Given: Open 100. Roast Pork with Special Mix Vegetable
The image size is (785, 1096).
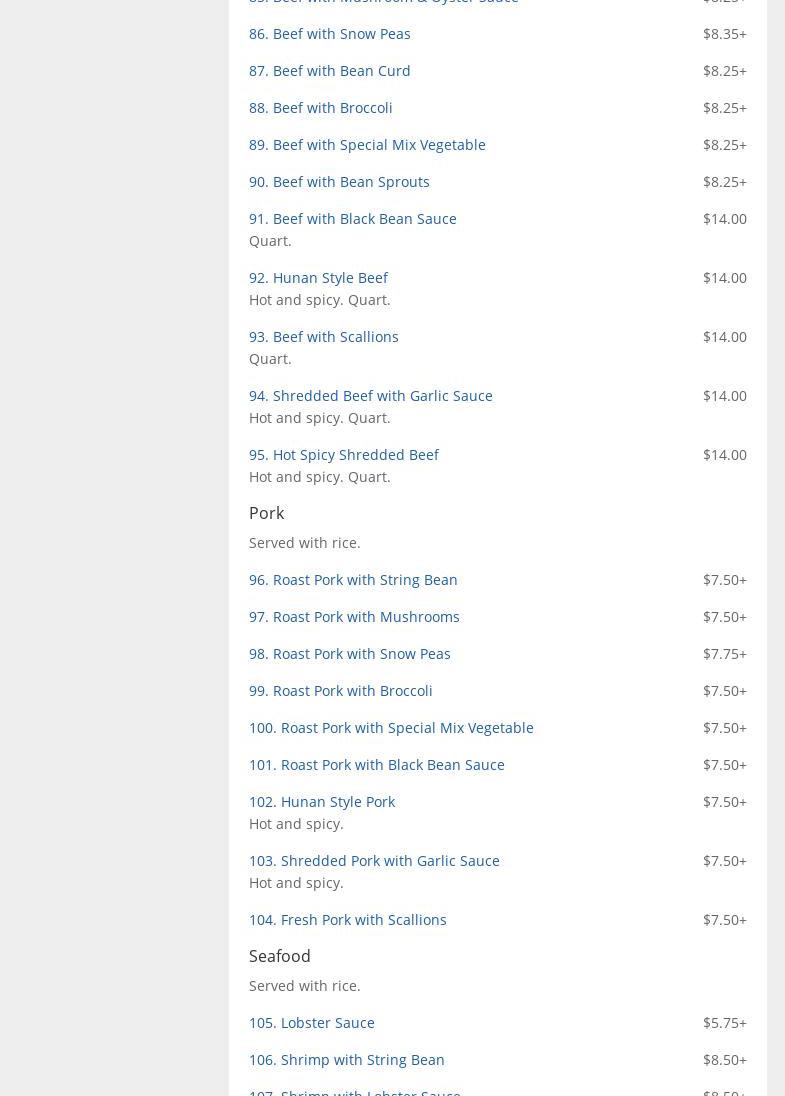Looking at the screenshot, I should [x=391, y=728].
